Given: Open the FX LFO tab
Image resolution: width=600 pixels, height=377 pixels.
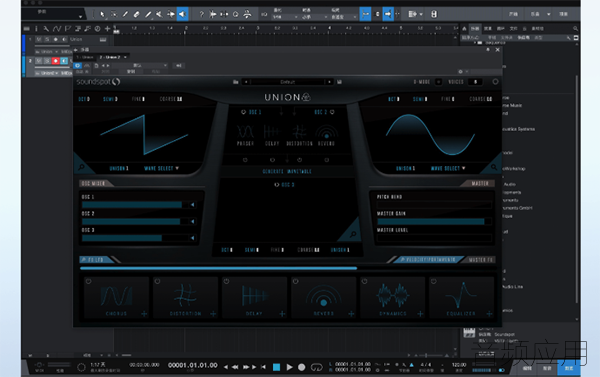Looking at the screenshot, I should 96,260.
